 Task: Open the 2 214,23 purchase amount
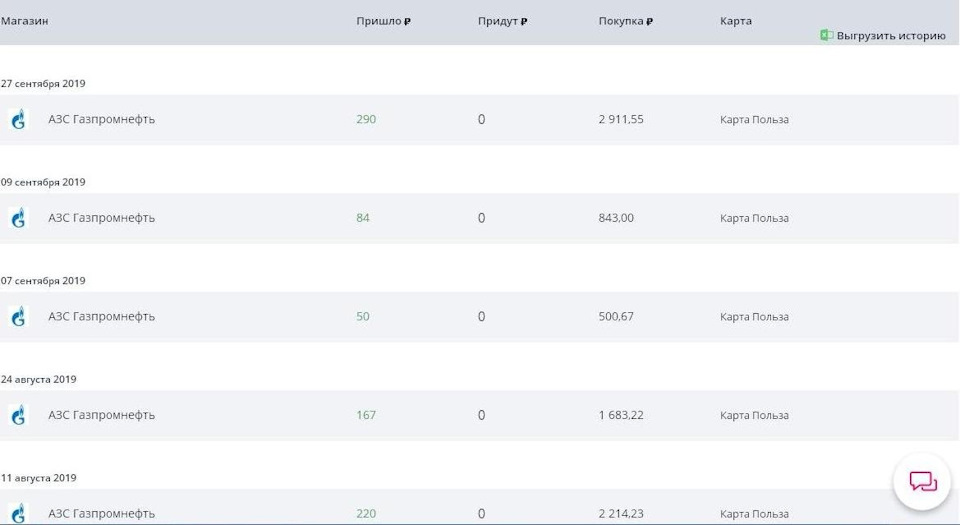621,513
